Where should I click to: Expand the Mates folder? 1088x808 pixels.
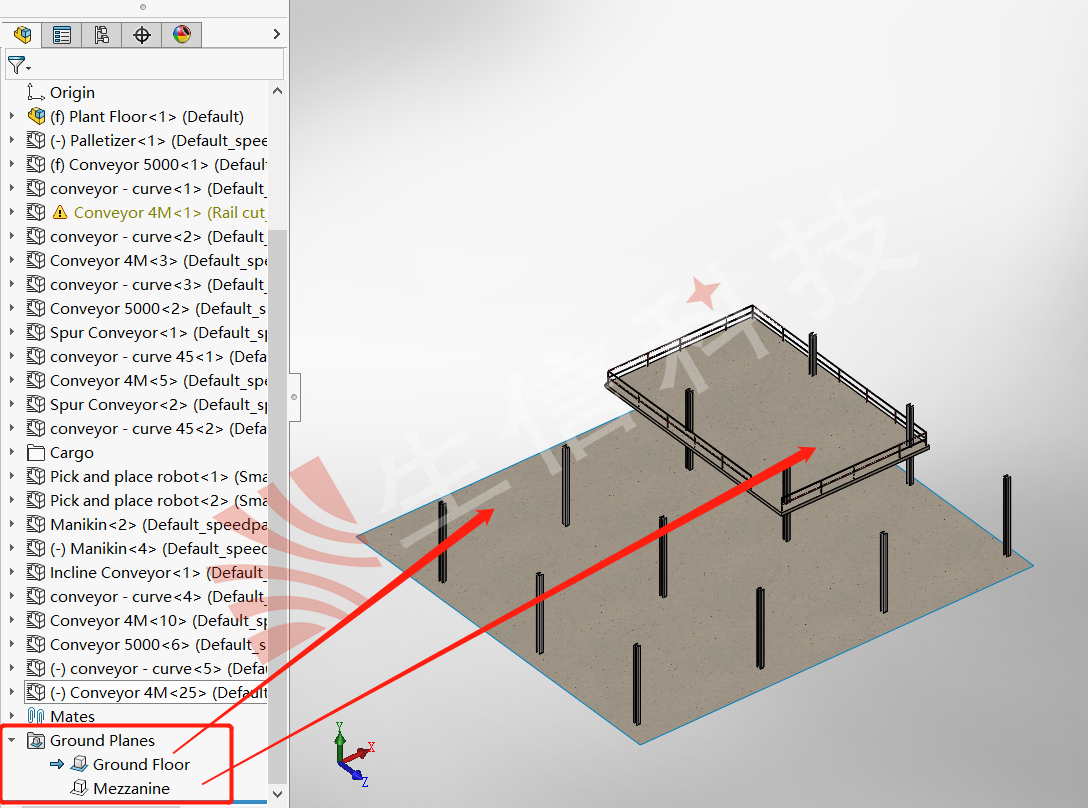[x=12, y=717]
